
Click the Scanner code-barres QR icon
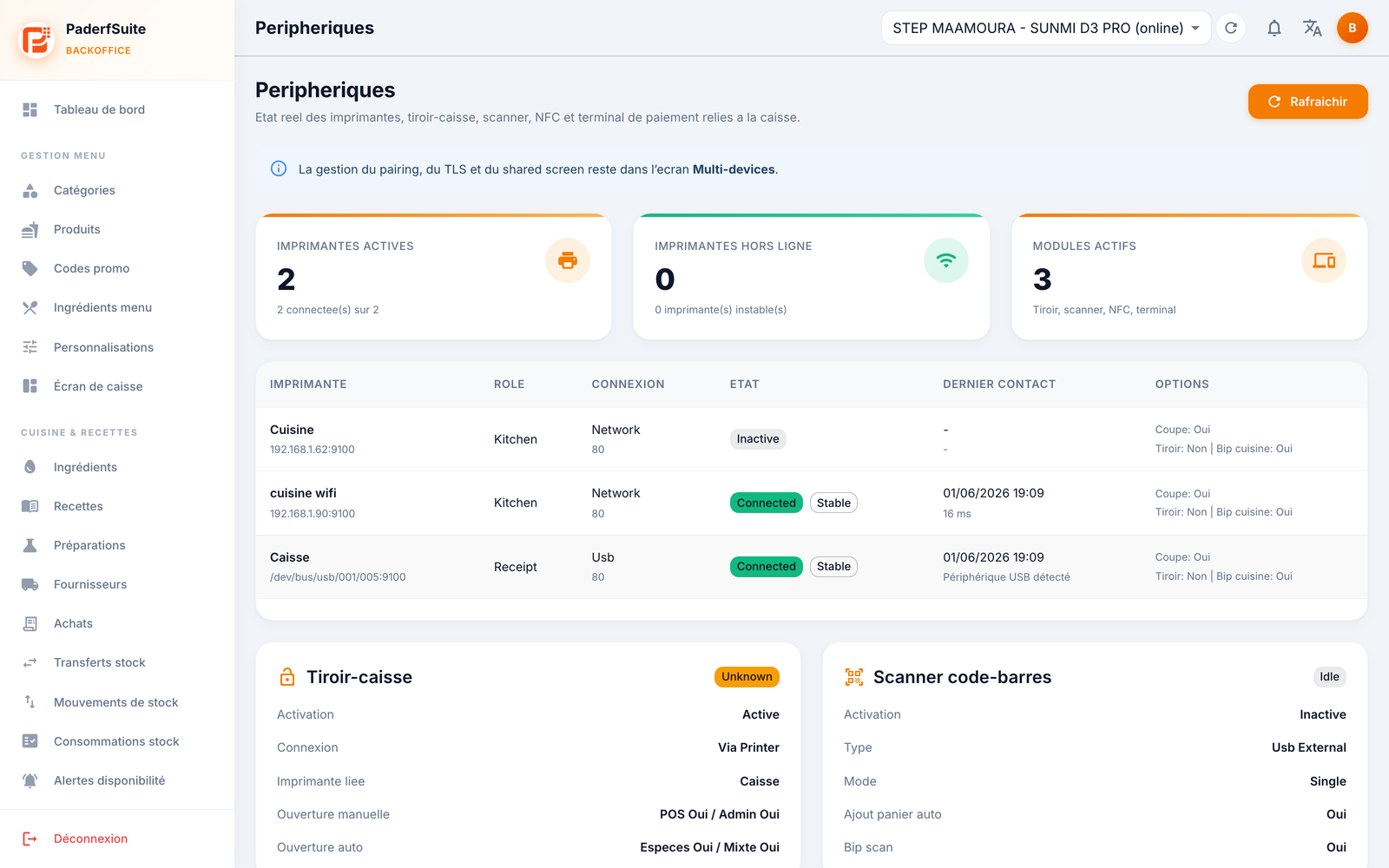tap(854, 677)
